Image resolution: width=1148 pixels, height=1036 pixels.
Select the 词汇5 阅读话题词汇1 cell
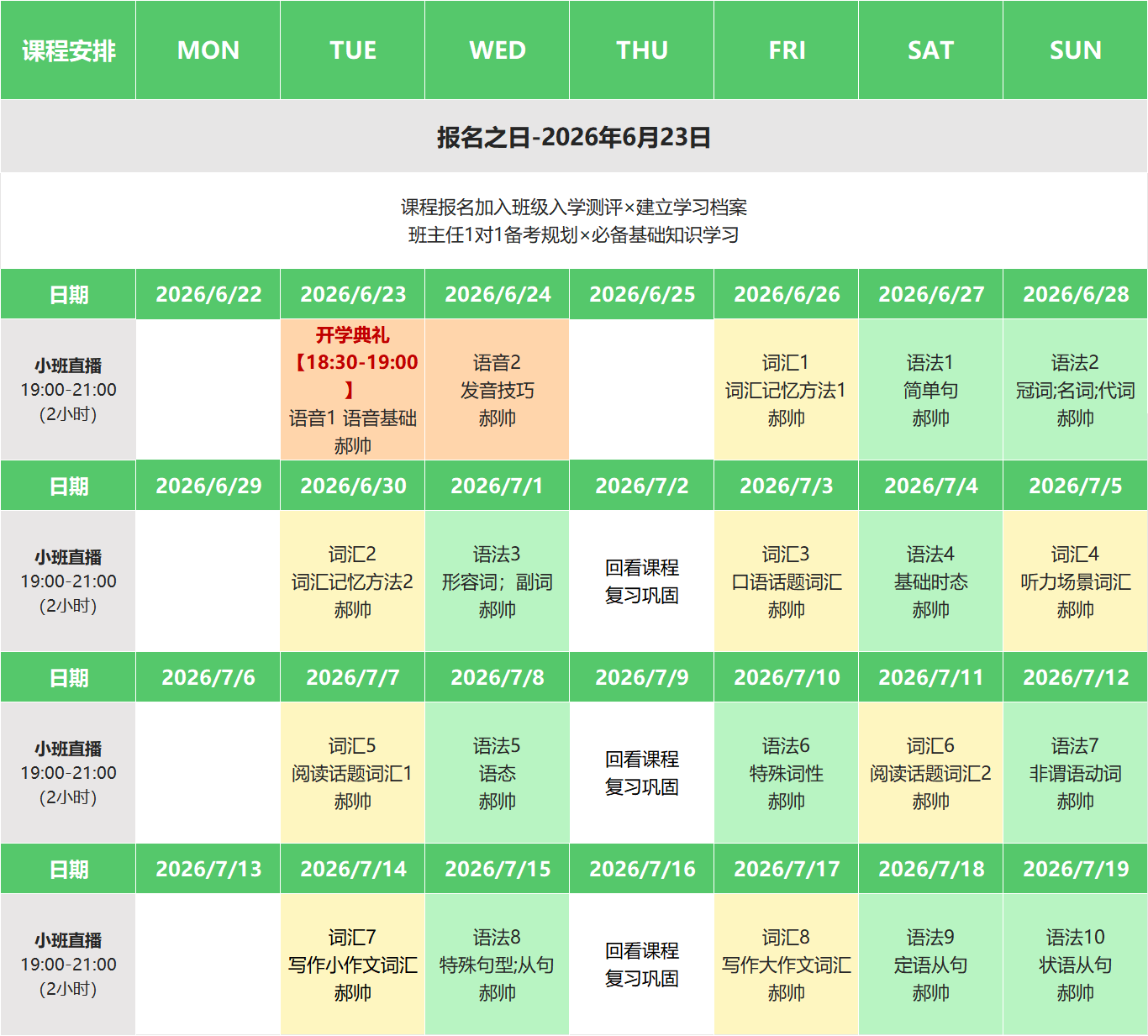(352, 773)
